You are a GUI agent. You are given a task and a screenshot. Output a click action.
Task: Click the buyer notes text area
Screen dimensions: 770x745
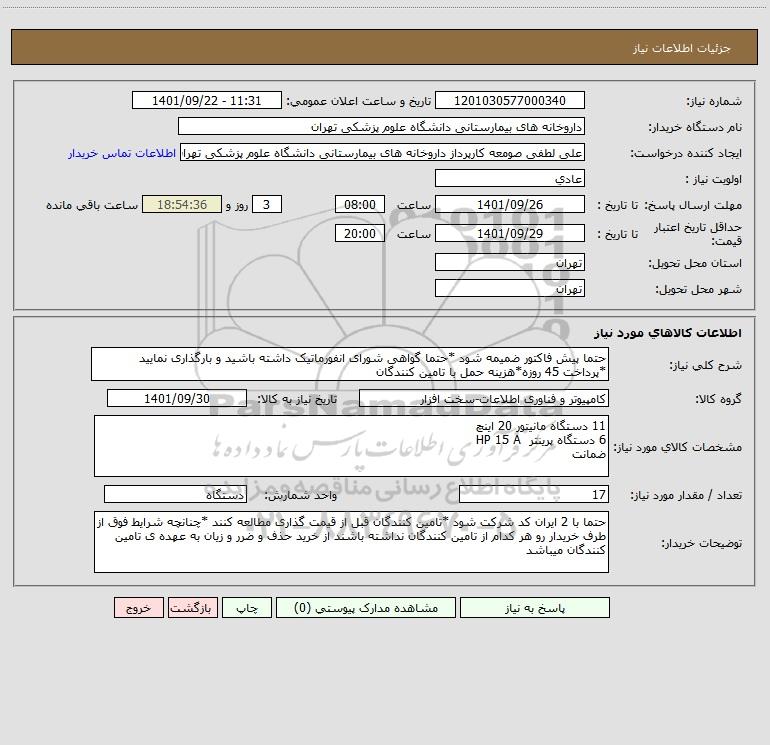[x=351, y=542]
